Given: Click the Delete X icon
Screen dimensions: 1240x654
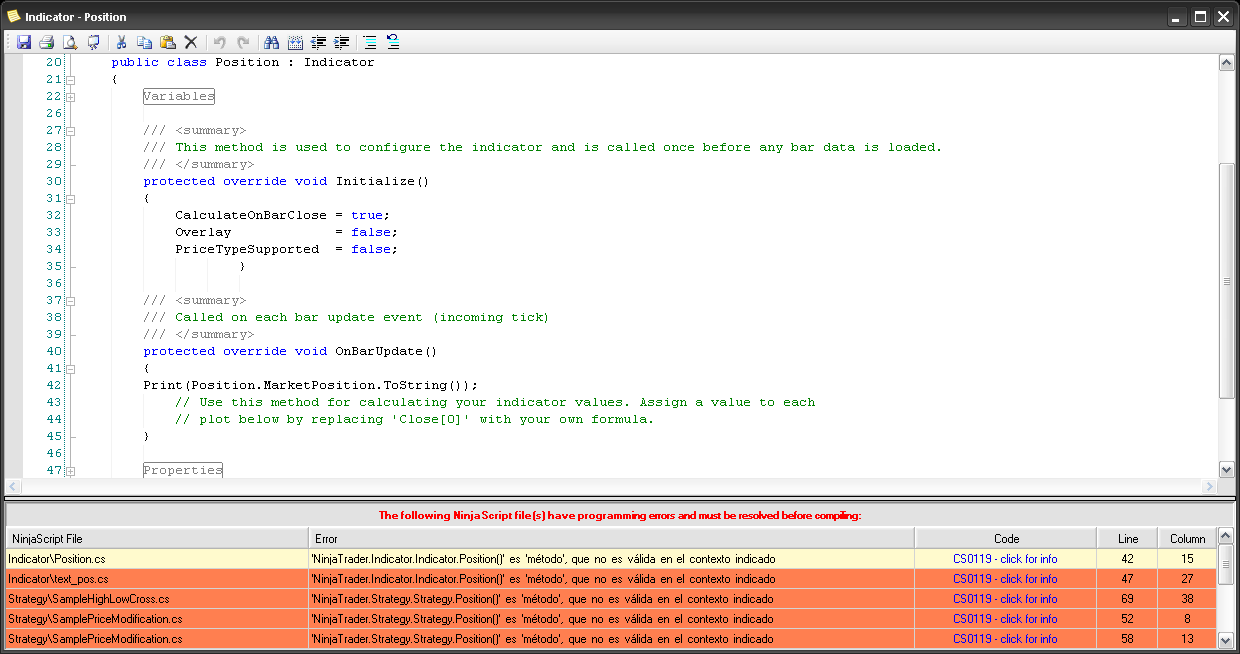Looking at the screenshot, I should click(190, 42).
